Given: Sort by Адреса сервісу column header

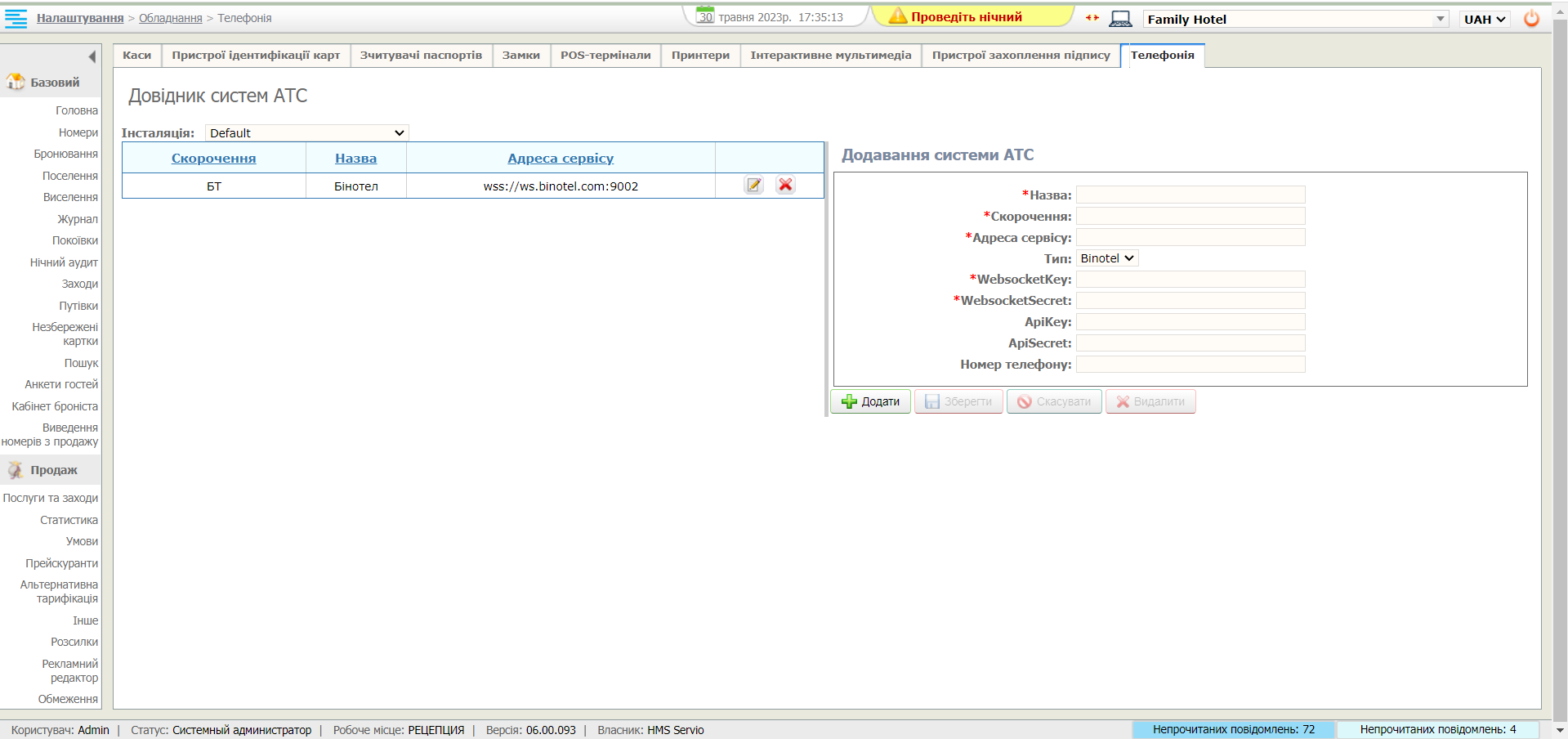Looking at the screenshot, I should tap(561, 159).
